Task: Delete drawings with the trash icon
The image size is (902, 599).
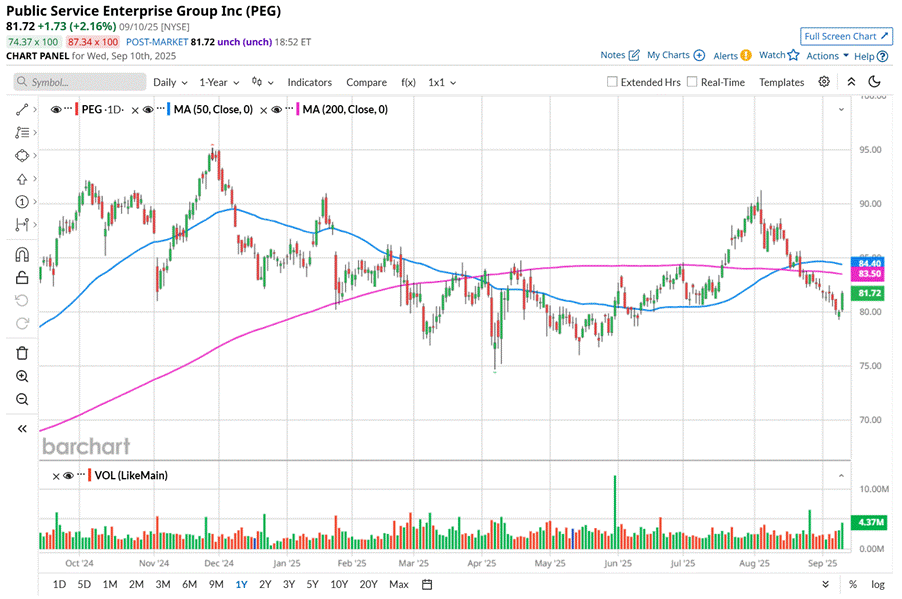Action: [x=22, y=353]
